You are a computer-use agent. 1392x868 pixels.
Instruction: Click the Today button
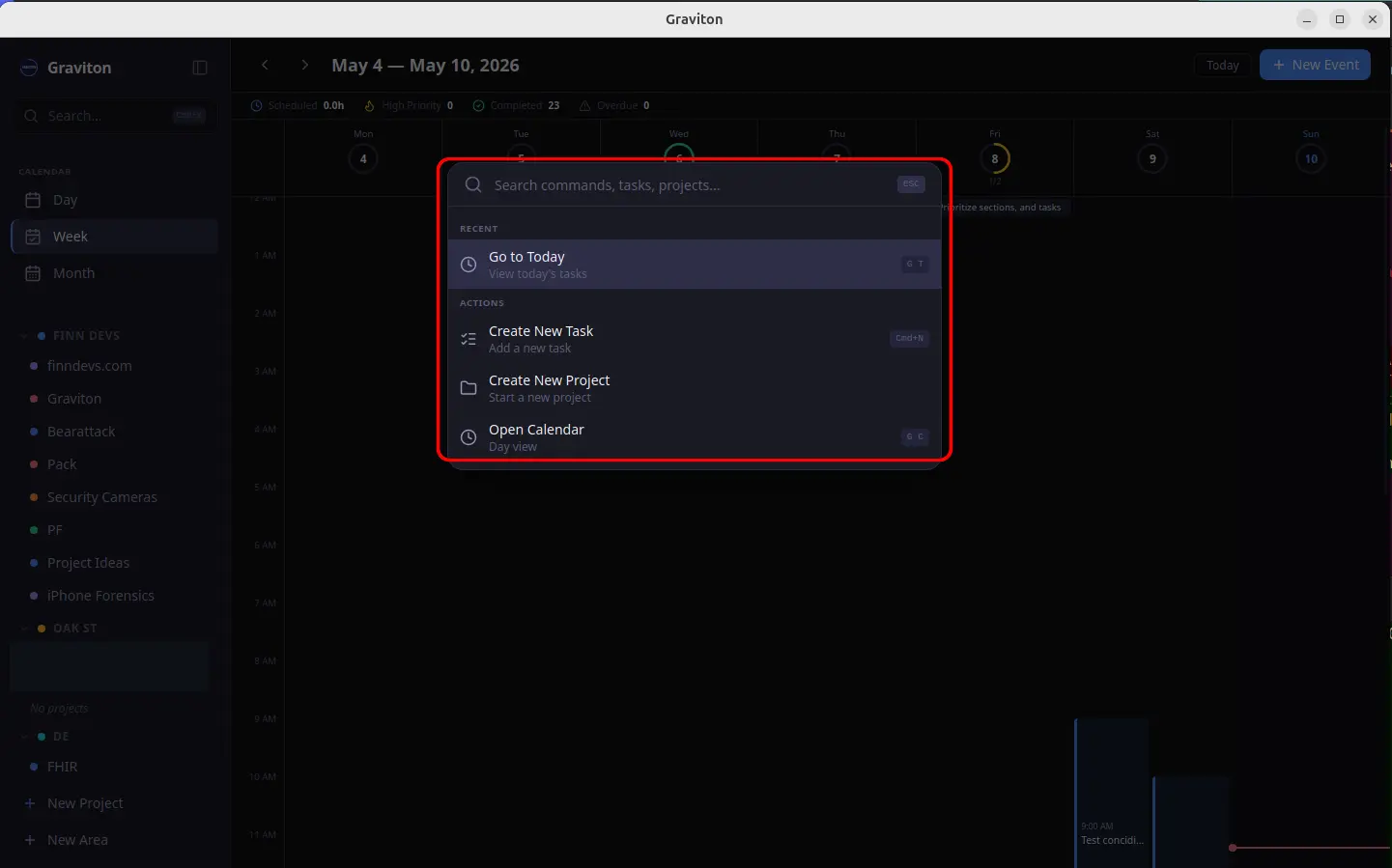tap(1222, 65)
